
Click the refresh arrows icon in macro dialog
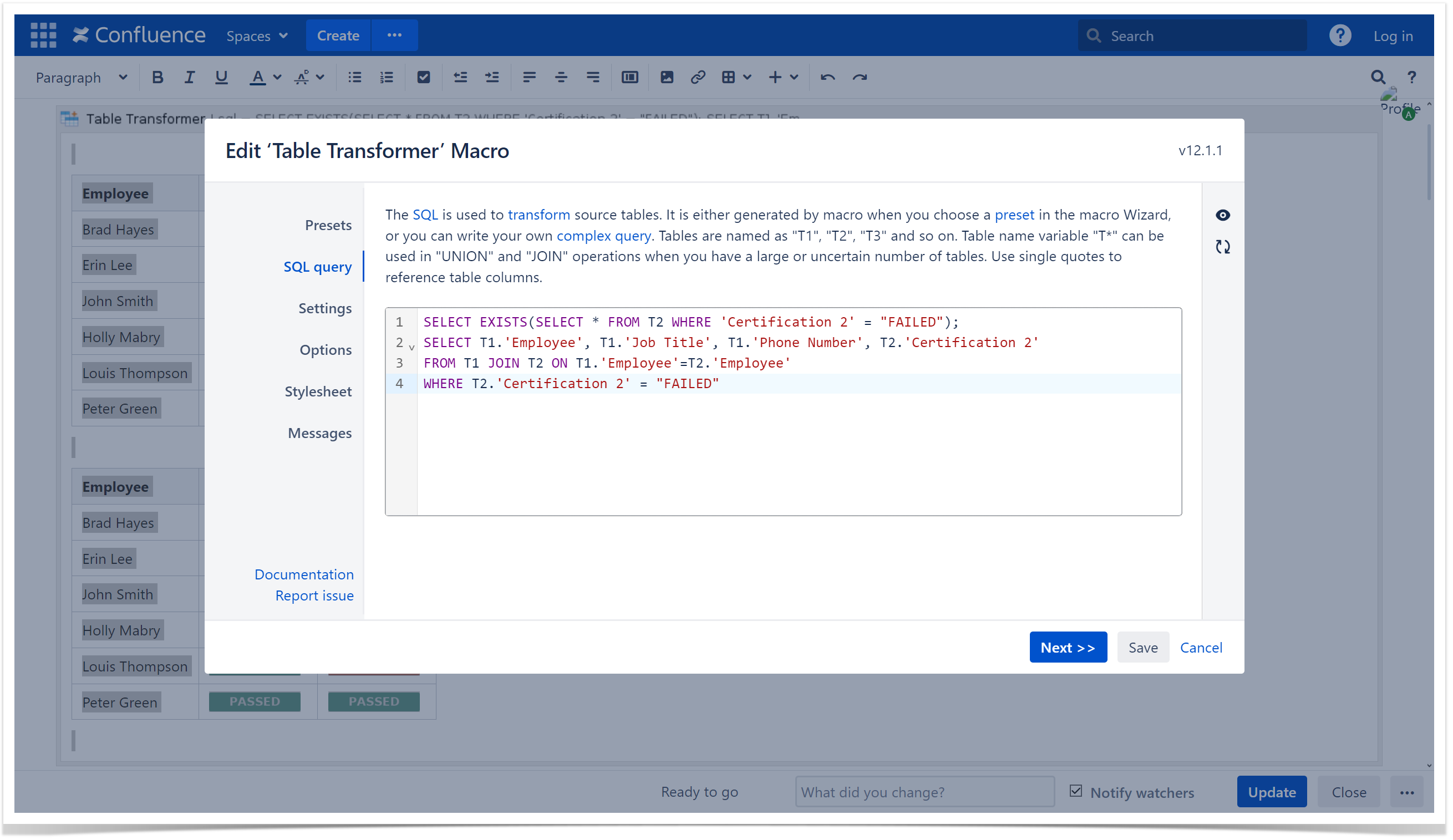pos(1222,247)
